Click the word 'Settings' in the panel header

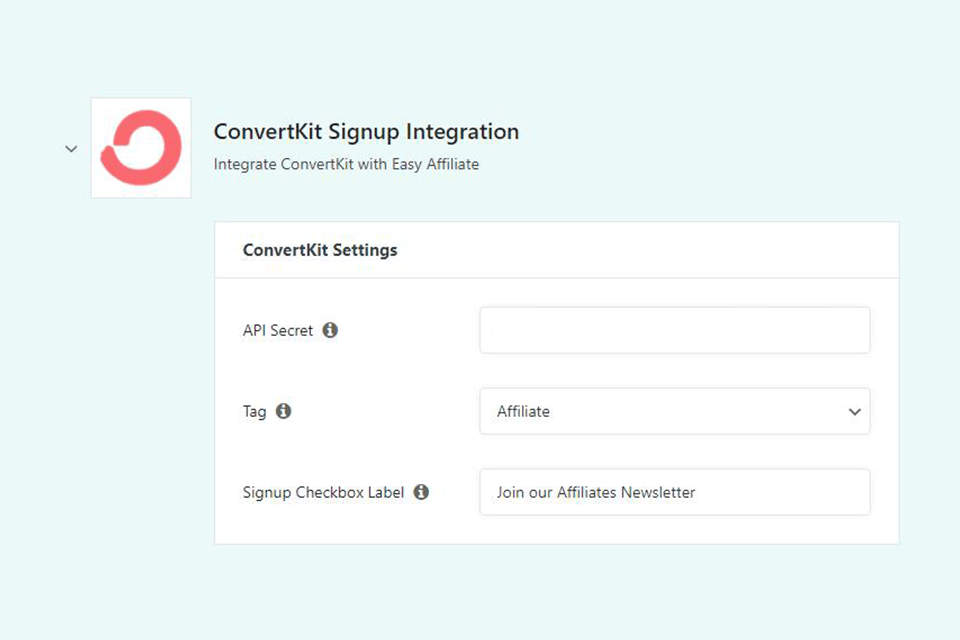(365, 250)
